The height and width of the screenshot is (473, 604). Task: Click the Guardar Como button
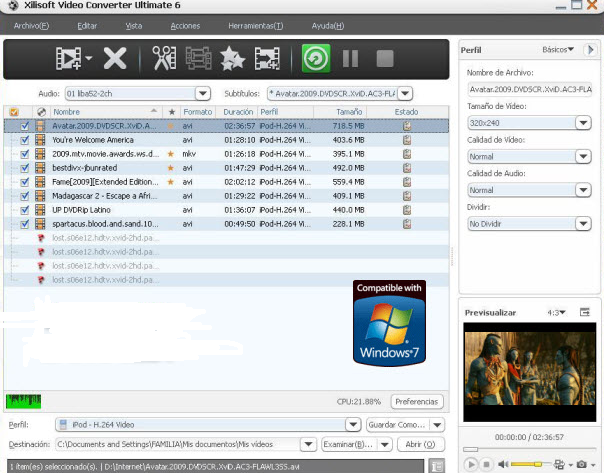click(398, 424)
